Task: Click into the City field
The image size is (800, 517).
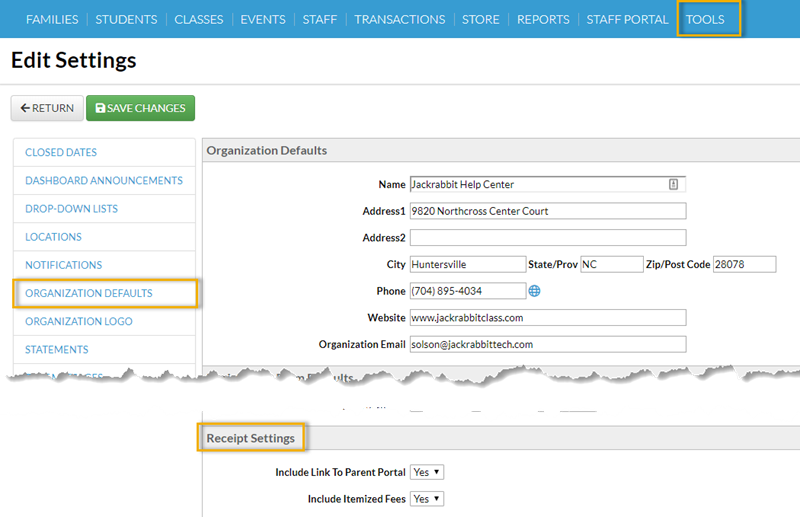Action: pyautogui.click(x=467, y=264)
